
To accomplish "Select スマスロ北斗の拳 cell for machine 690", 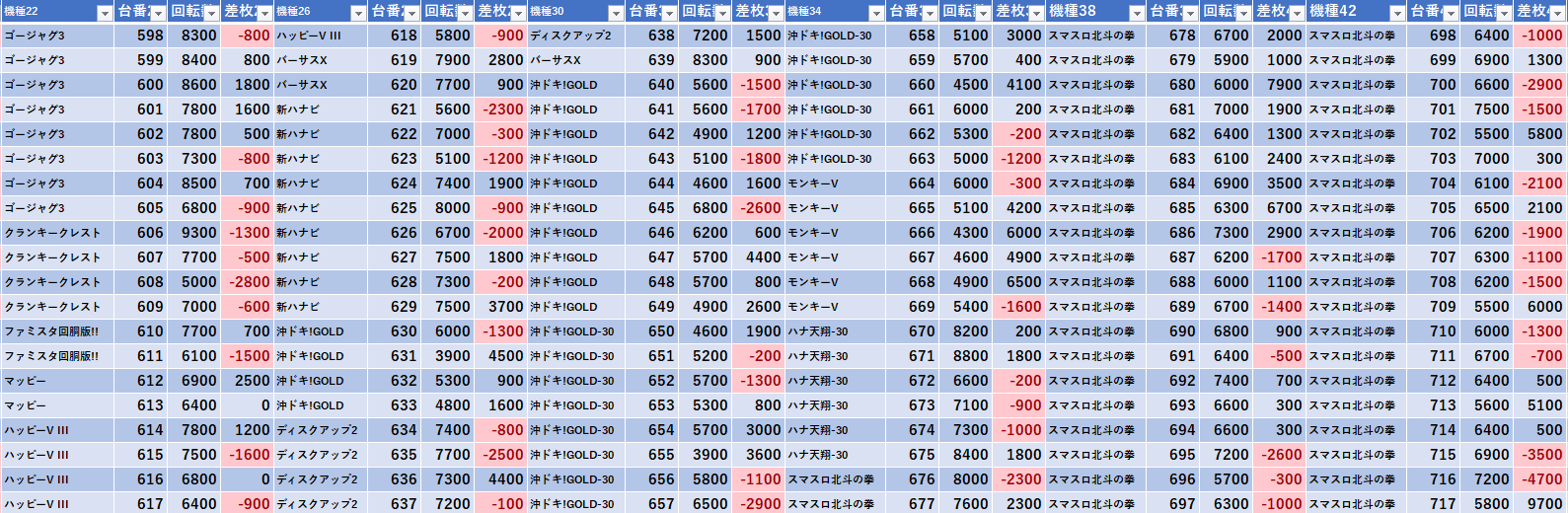I will click(x=1095, y=331).
